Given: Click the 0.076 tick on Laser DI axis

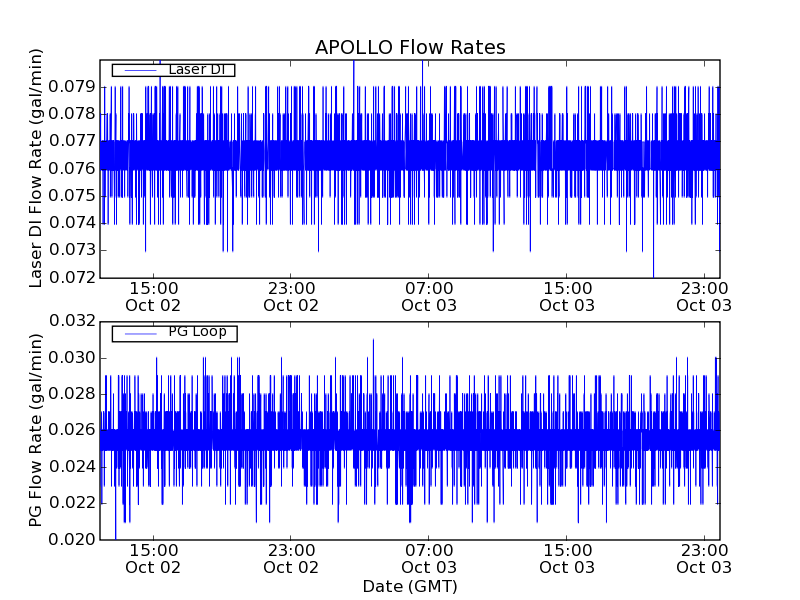Looking at the screenshot, I should coord(72,168).
